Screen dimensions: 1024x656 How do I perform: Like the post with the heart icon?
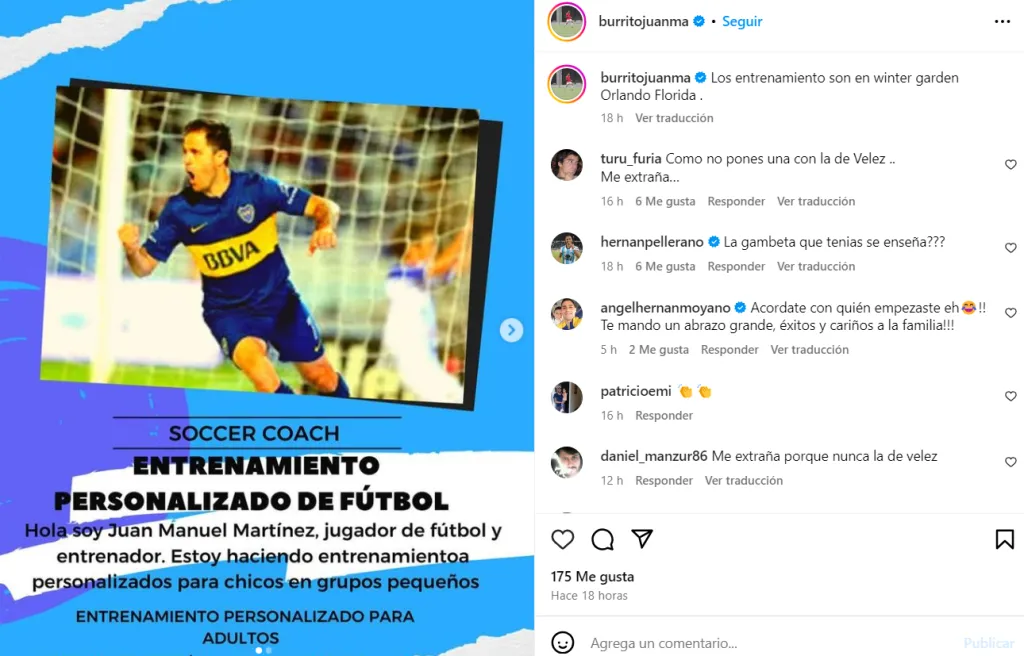point(562,539)
